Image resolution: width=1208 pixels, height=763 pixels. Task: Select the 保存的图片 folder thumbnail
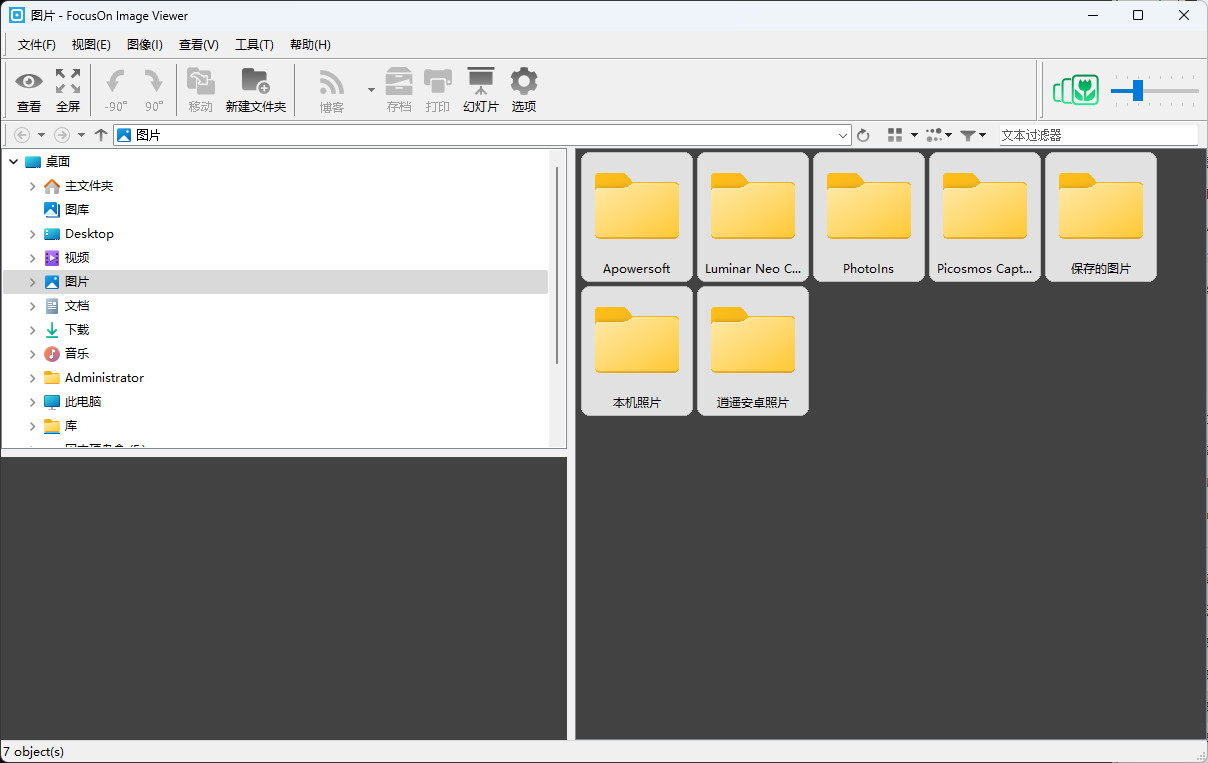1101,217
